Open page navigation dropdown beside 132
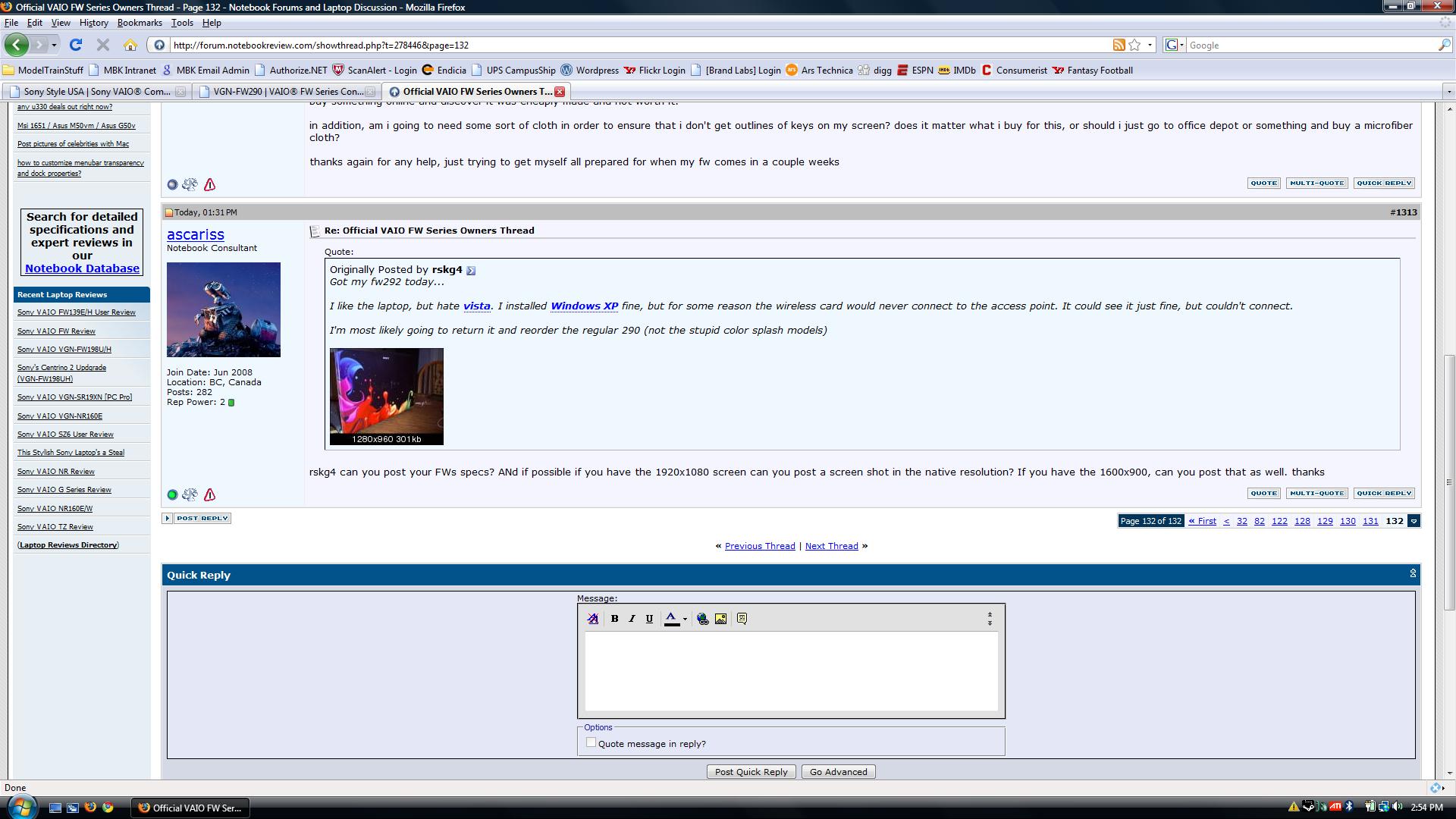Image resolution: width=1456 pixels, height=819 pixels. pyautogui.click(x=1414, y=521)
